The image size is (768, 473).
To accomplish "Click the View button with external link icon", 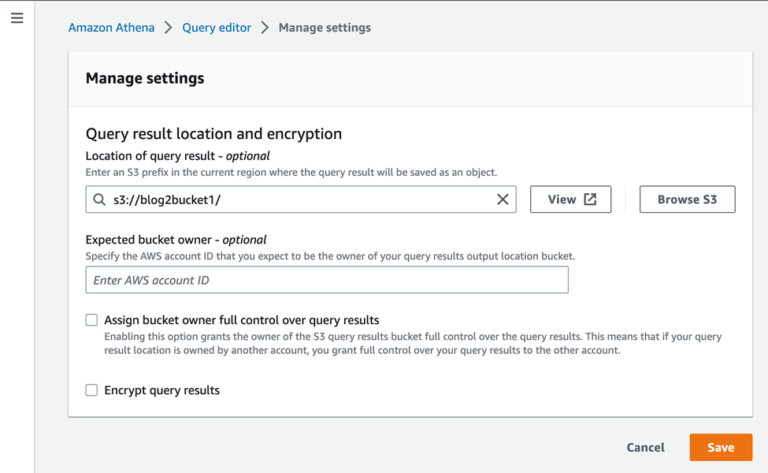I will (x=571, y=199).
